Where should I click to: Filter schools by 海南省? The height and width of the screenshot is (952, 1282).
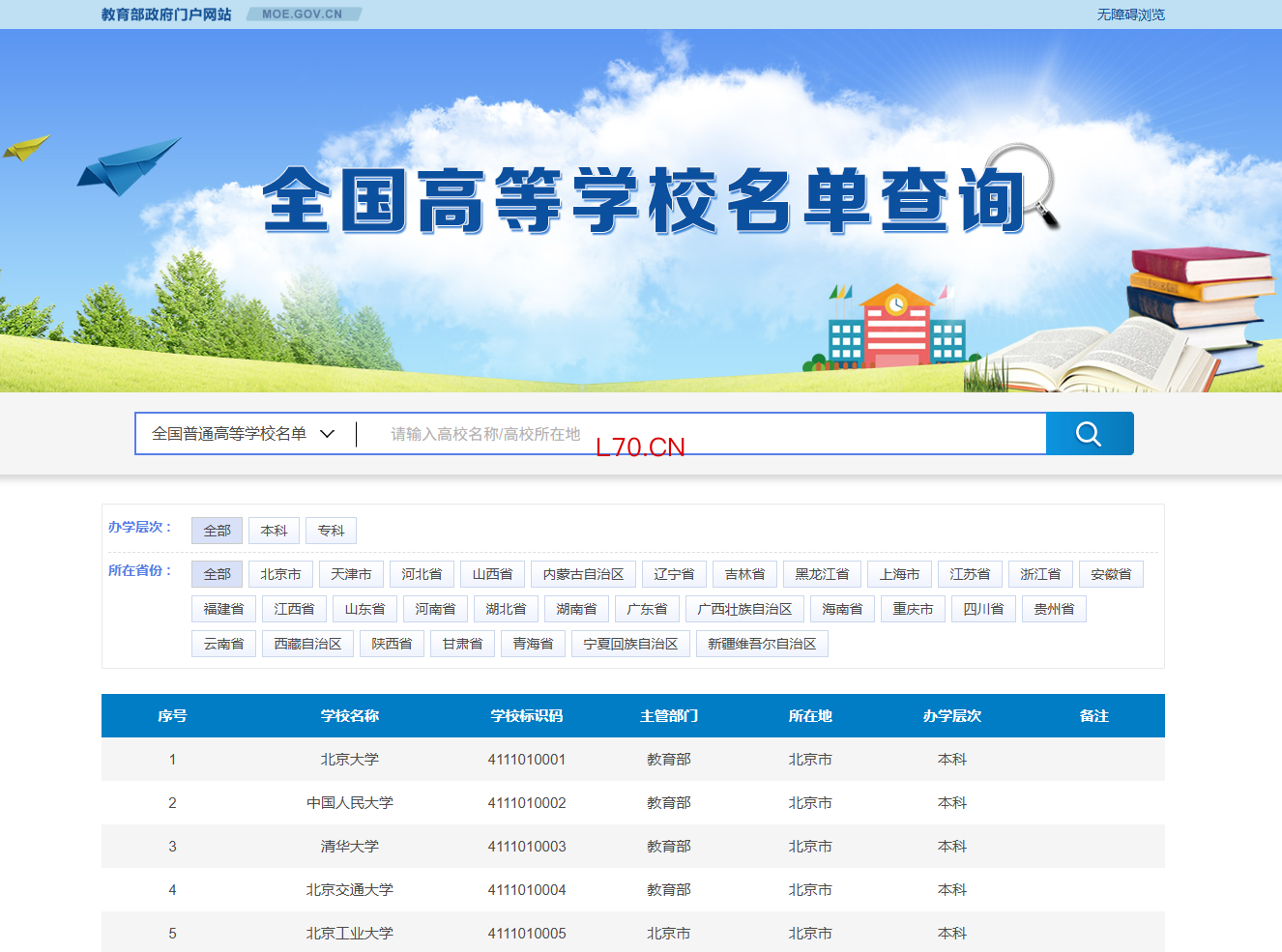[842, 609]
